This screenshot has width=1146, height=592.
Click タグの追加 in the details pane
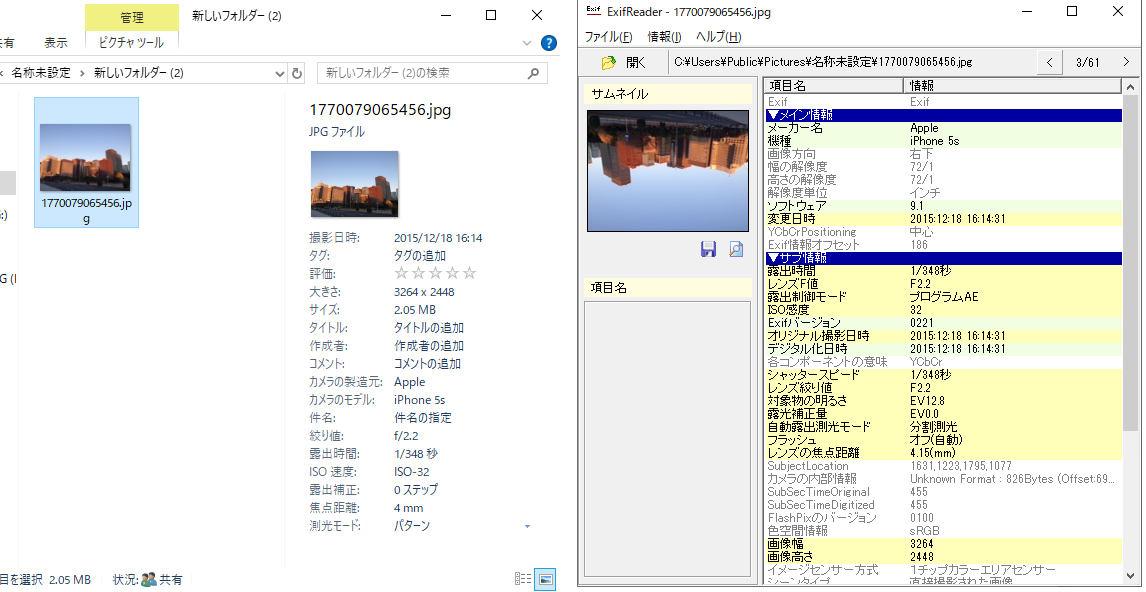point(419,255)
